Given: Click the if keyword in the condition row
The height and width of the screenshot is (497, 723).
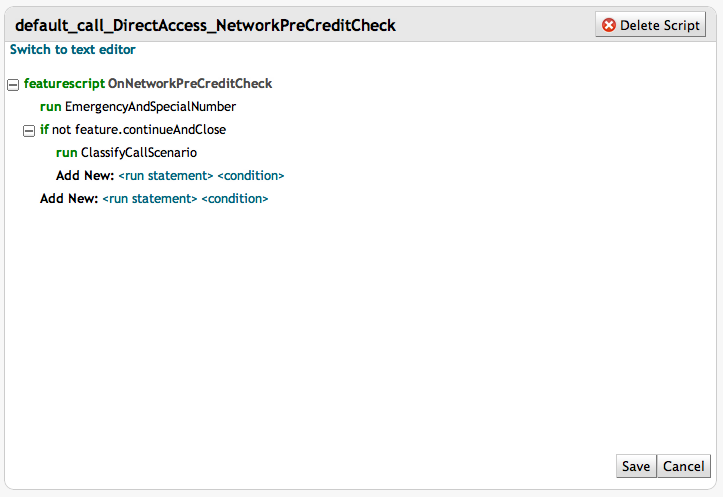Looking at the screenshot, I should coord(44,130).
